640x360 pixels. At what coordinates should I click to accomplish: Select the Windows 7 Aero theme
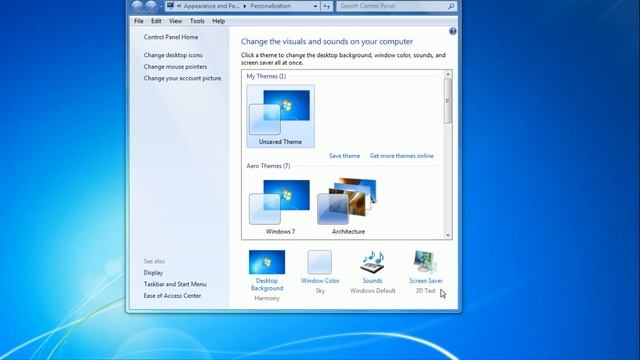280,206
